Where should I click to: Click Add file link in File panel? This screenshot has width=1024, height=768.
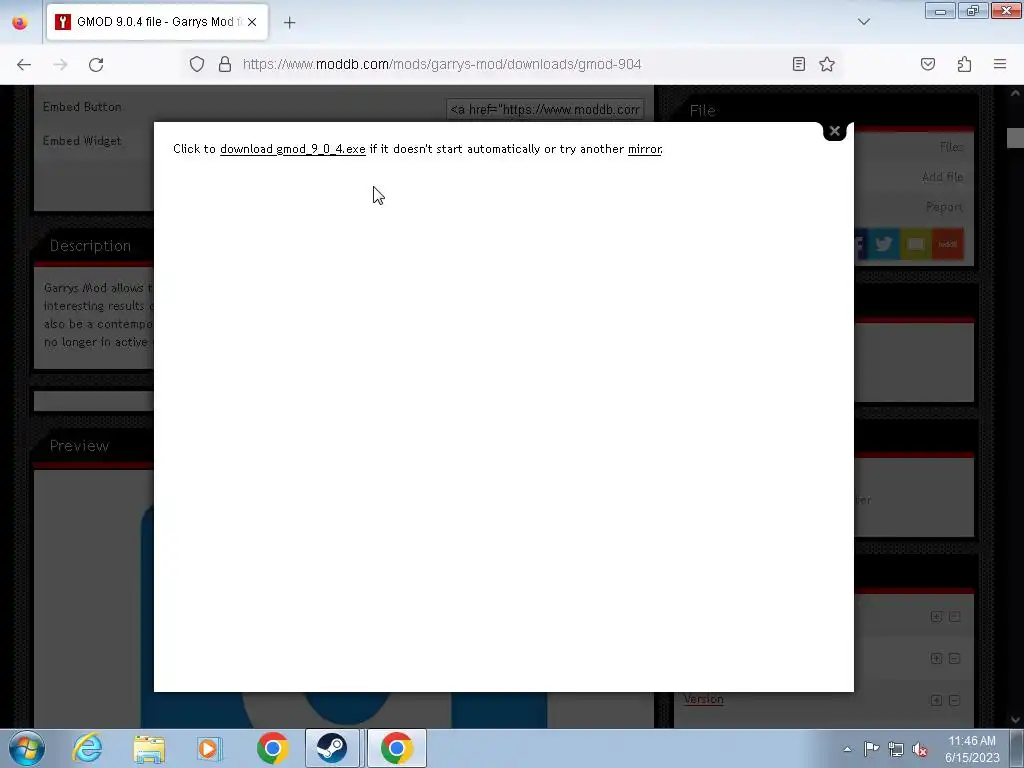click(x=942, y=177)
